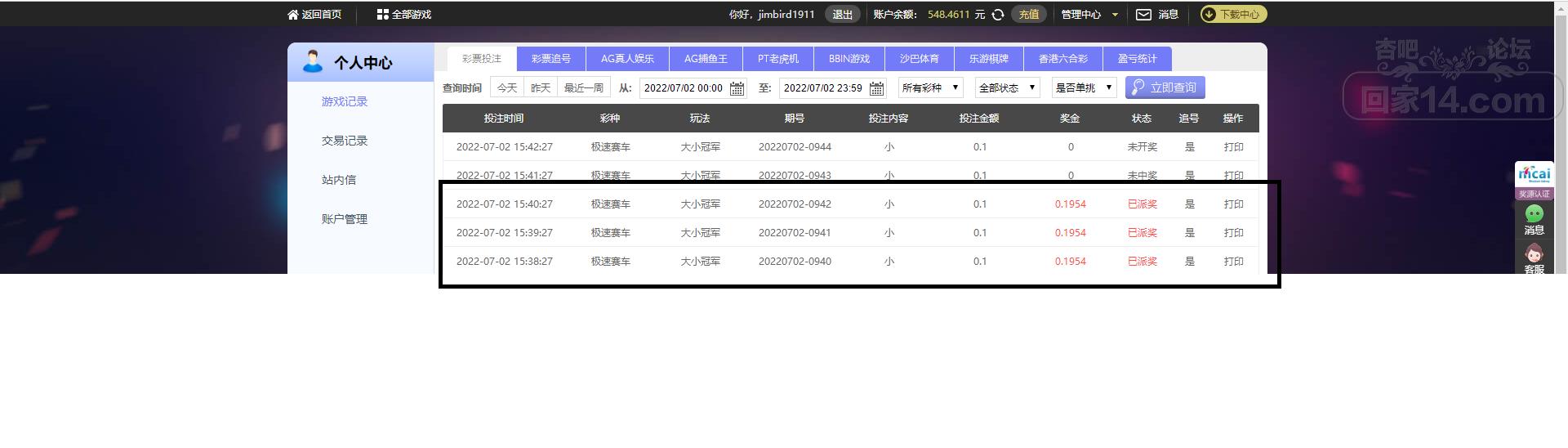Viewport: 1568px width, 448px height.
Task: Open 站内信 in the sidebar
Action: click(x=339, y=180)
